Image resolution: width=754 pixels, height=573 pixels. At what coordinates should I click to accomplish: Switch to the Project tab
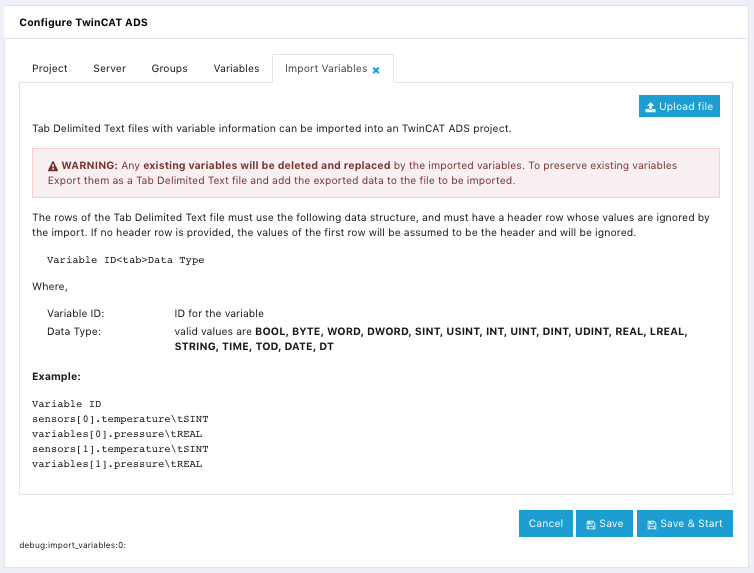[50, 68]
